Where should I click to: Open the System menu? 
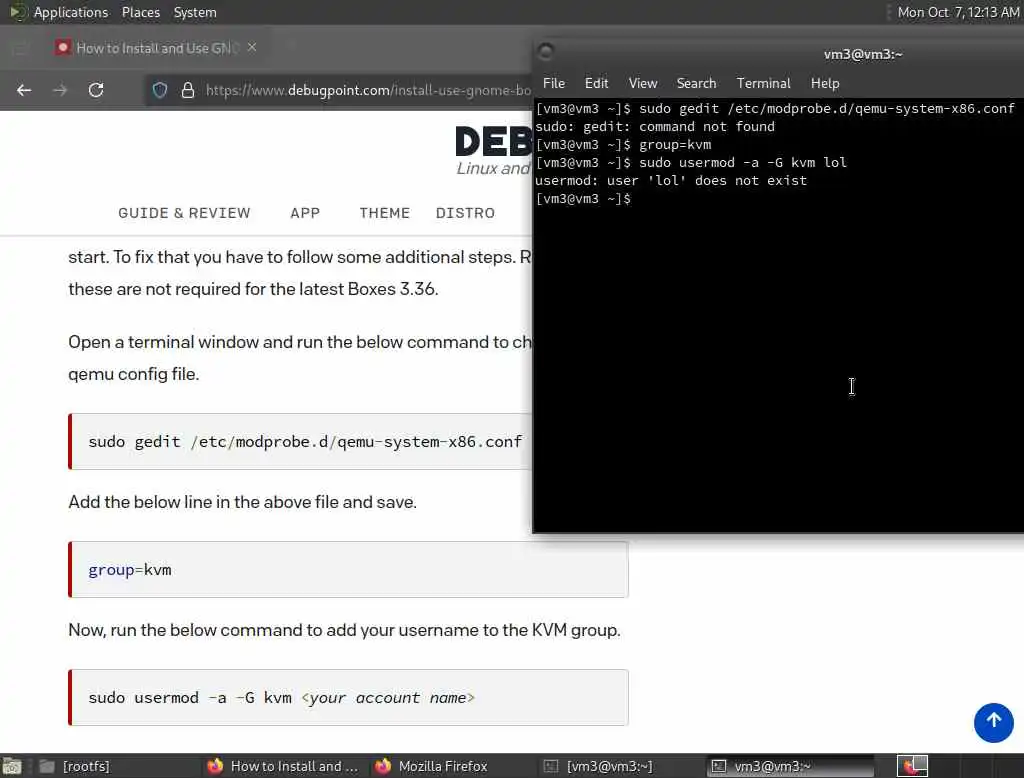[195, 12]
